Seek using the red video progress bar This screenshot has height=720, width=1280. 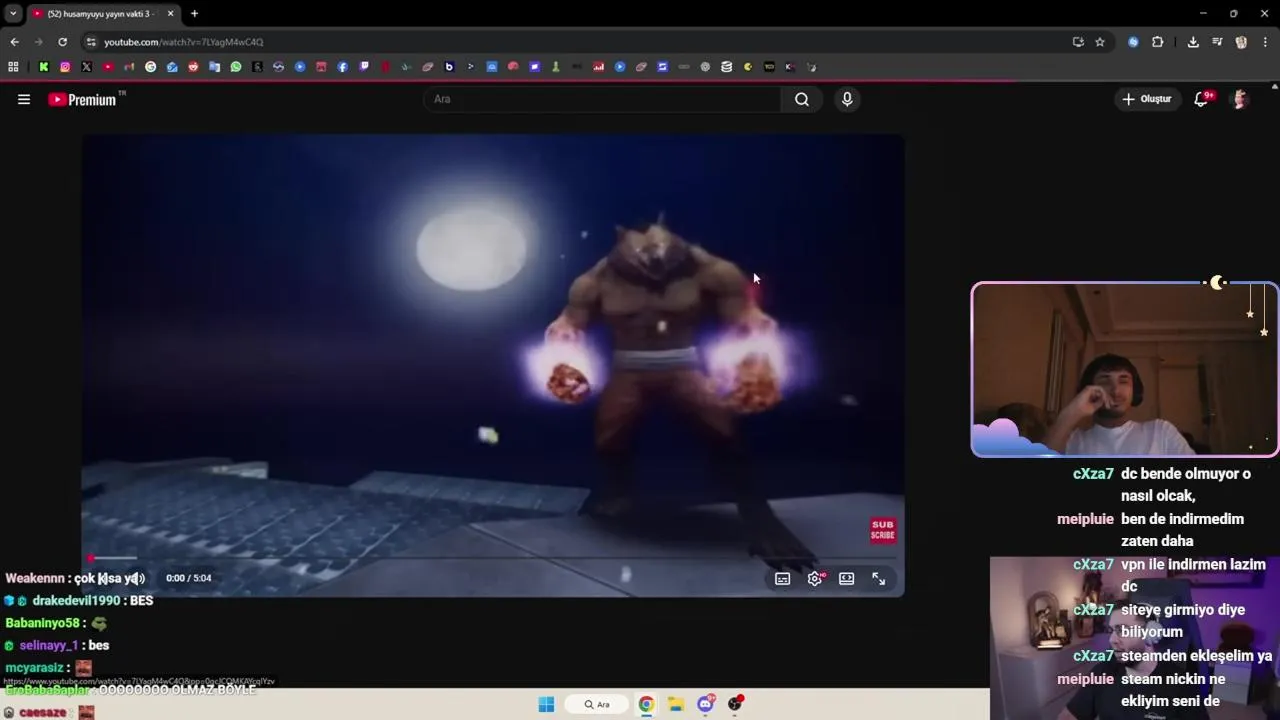(493, 558)
